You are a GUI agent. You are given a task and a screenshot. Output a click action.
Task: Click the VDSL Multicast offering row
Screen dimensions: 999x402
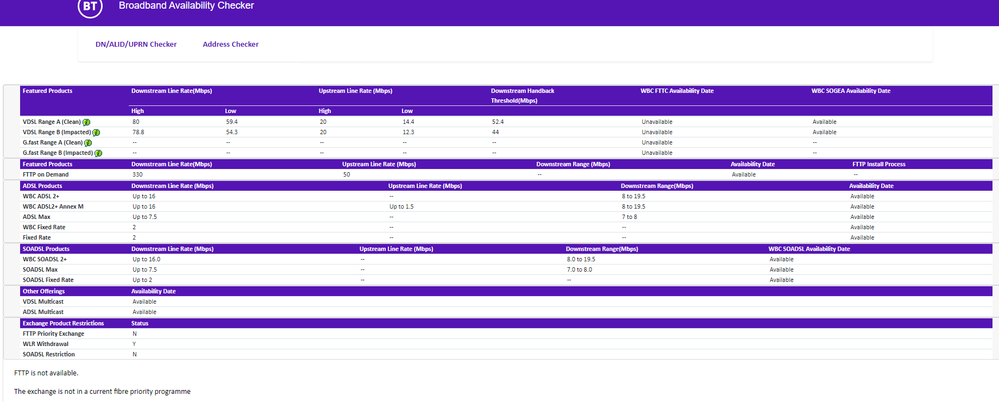[x=42, y=301]
